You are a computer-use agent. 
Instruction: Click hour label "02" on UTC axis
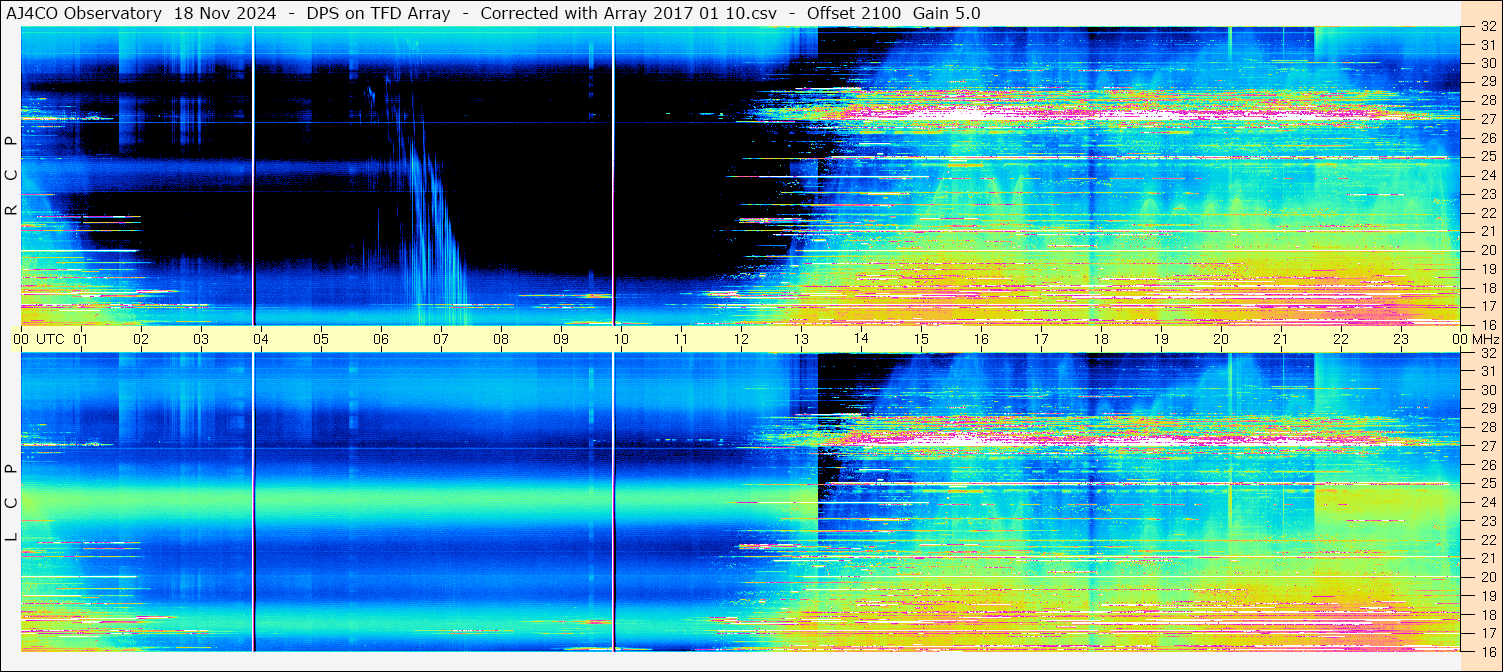tap(141, 340)
